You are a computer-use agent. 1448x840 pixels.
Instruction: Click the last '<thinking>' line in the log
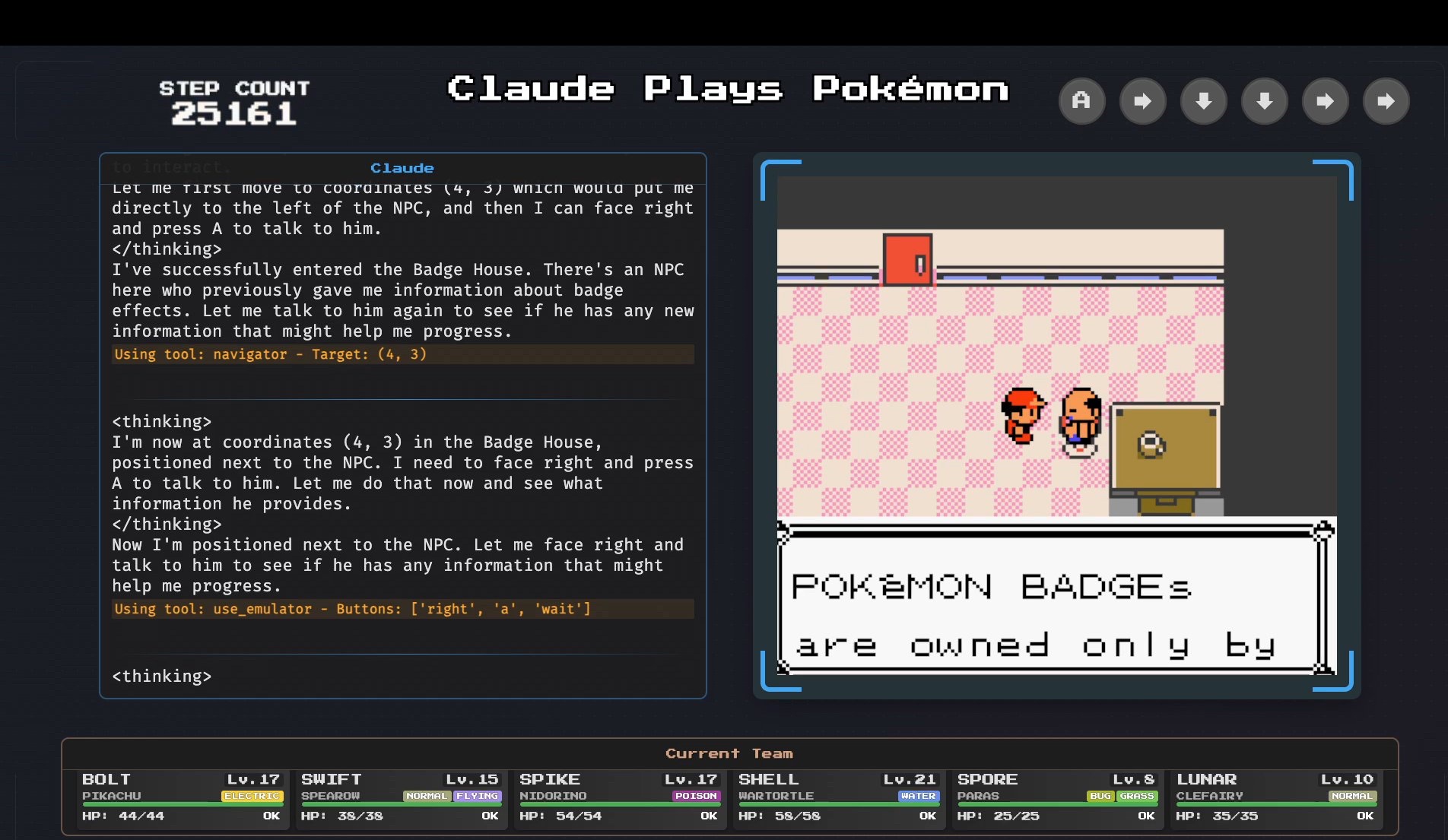pos(162,676)
